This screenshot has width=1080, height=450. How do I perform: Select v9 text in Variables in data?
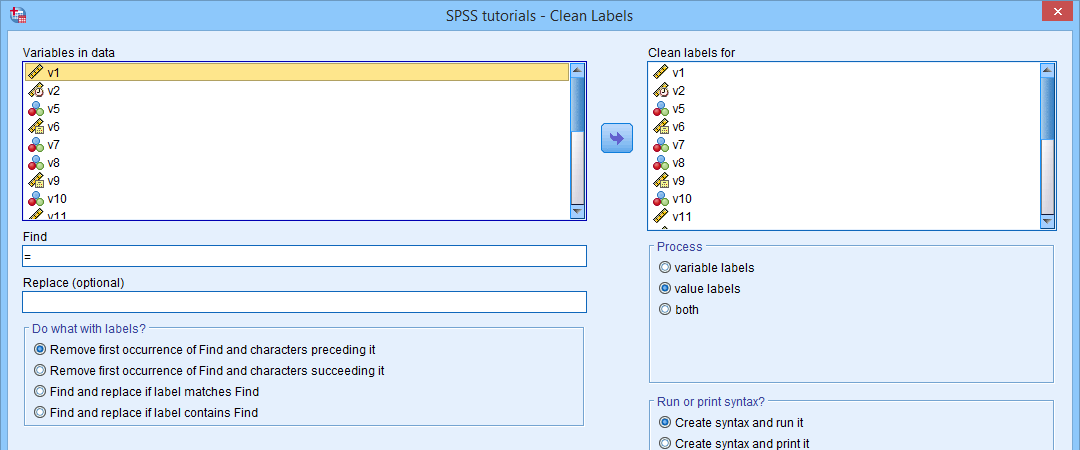pyautogui.click(x=53, y=181)
